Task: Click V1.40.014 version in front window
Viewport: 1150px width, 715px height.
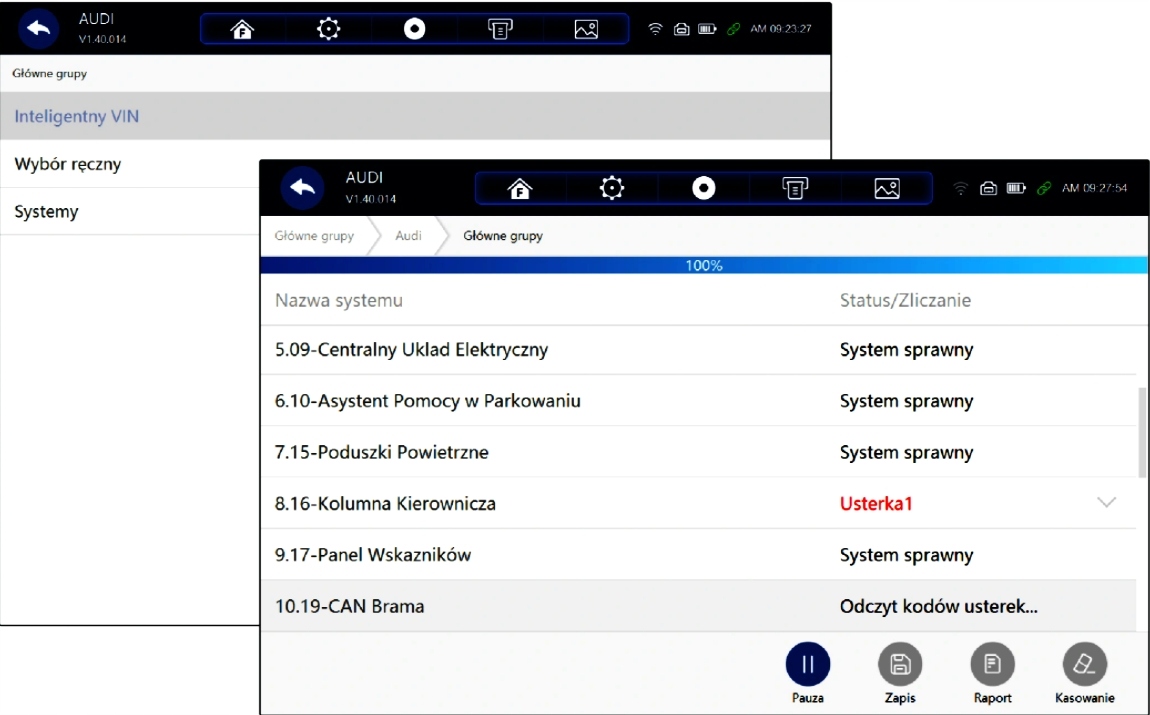Action: (371, 199)
